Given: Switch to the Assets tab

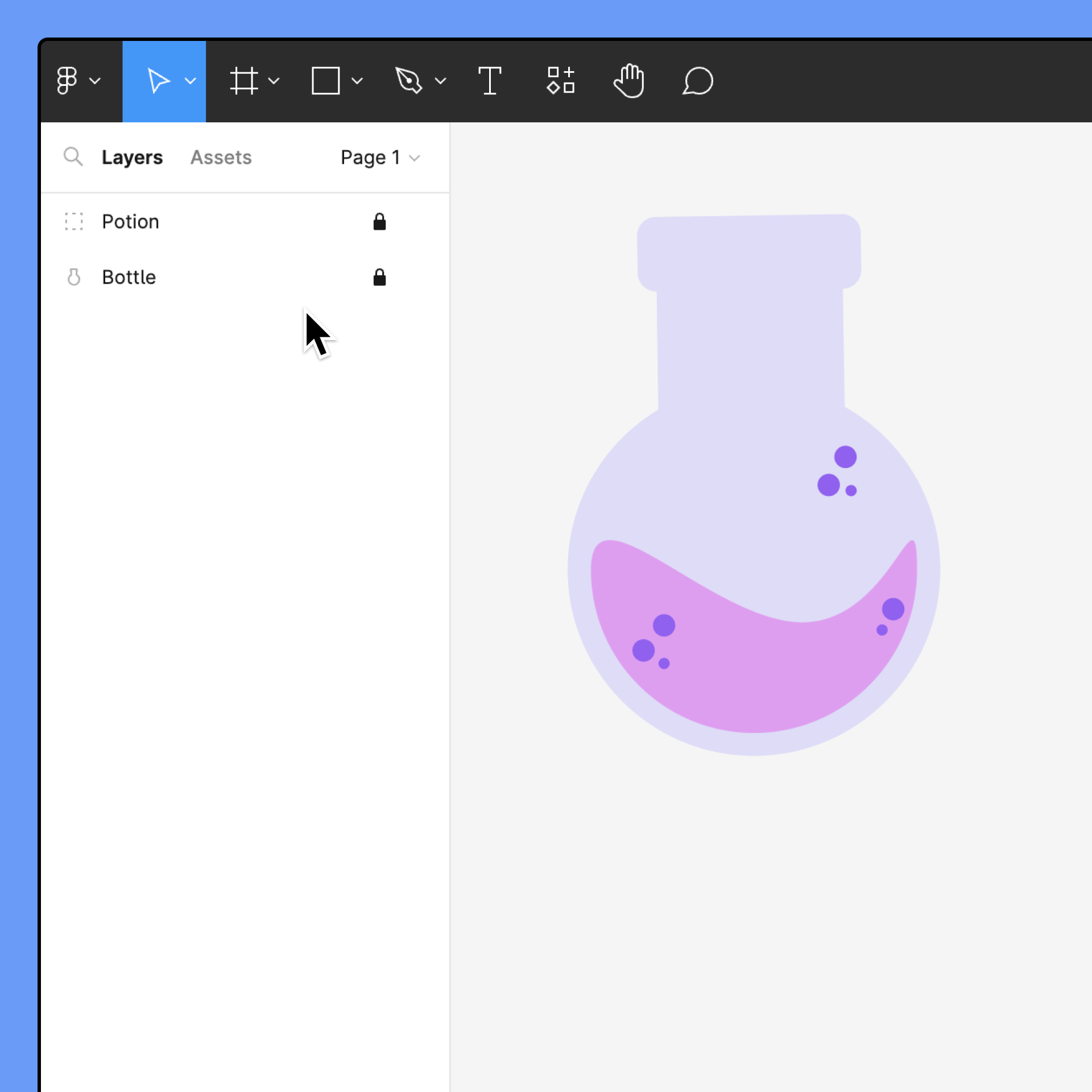Looking at the screenshot, I should click(x=221, y=158).
